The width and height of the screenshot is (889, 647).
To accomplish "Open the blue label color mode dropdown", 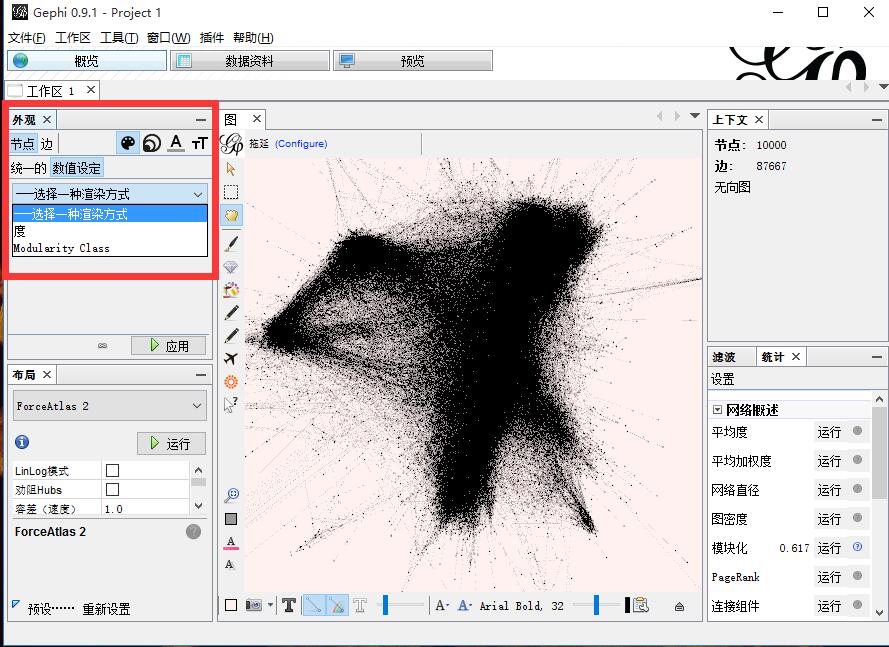I will tap(464, 605).
